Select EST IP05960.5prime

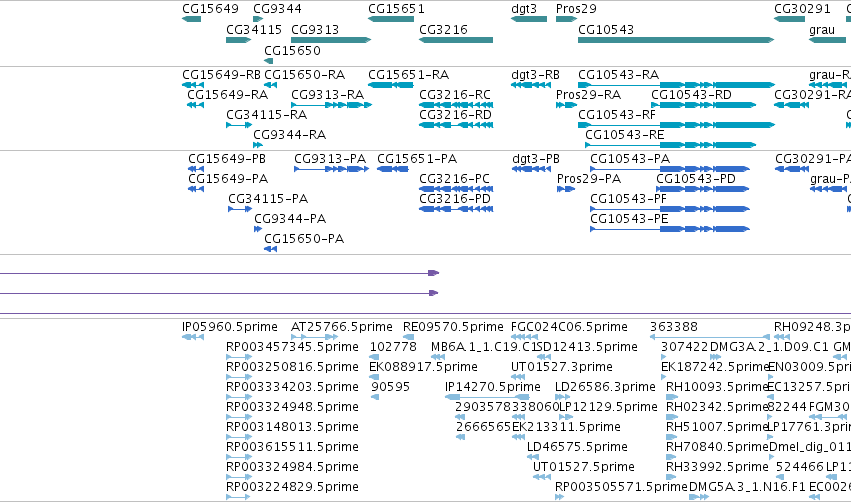pyautogui.click(x=193, y=337)
